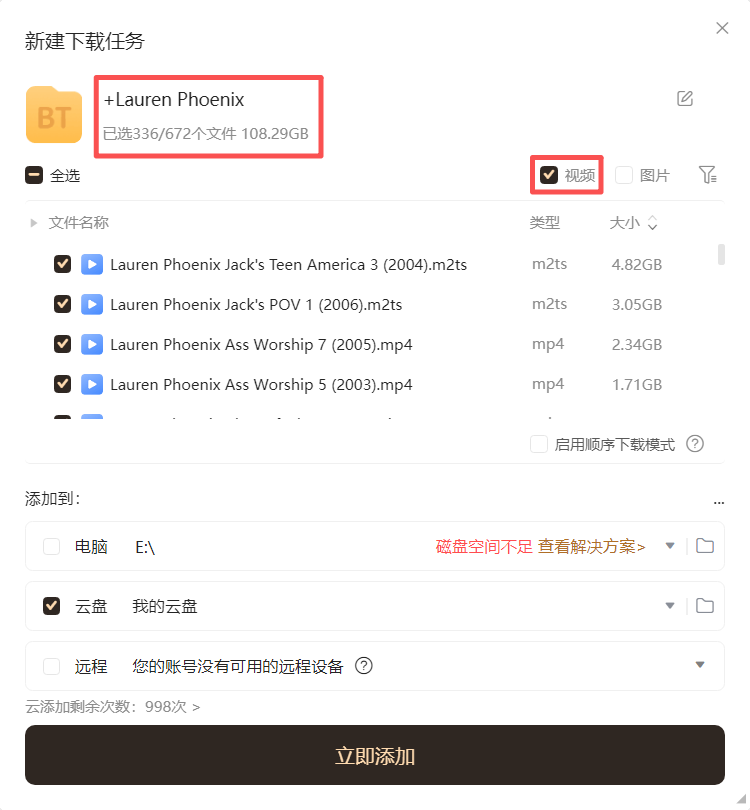Enable the sequential download mode checkbox
This screenshot has height=810, width=750.
pos(539,444)
